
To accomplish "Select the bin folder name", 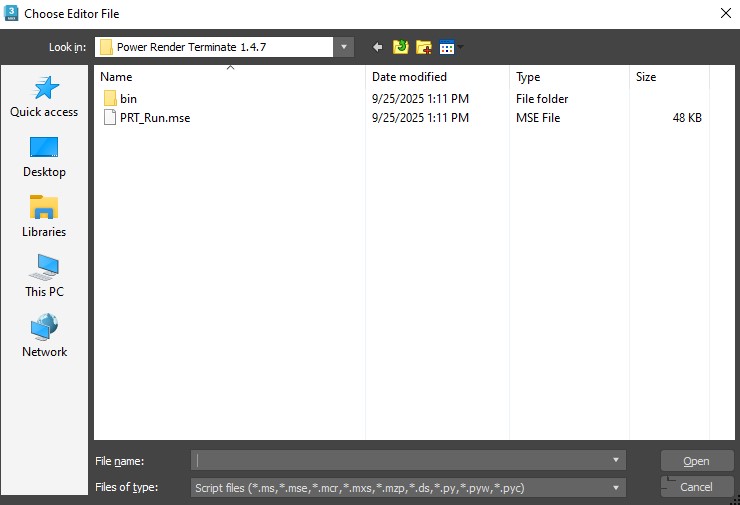I will pyautogui.click(x=128, y=99).
